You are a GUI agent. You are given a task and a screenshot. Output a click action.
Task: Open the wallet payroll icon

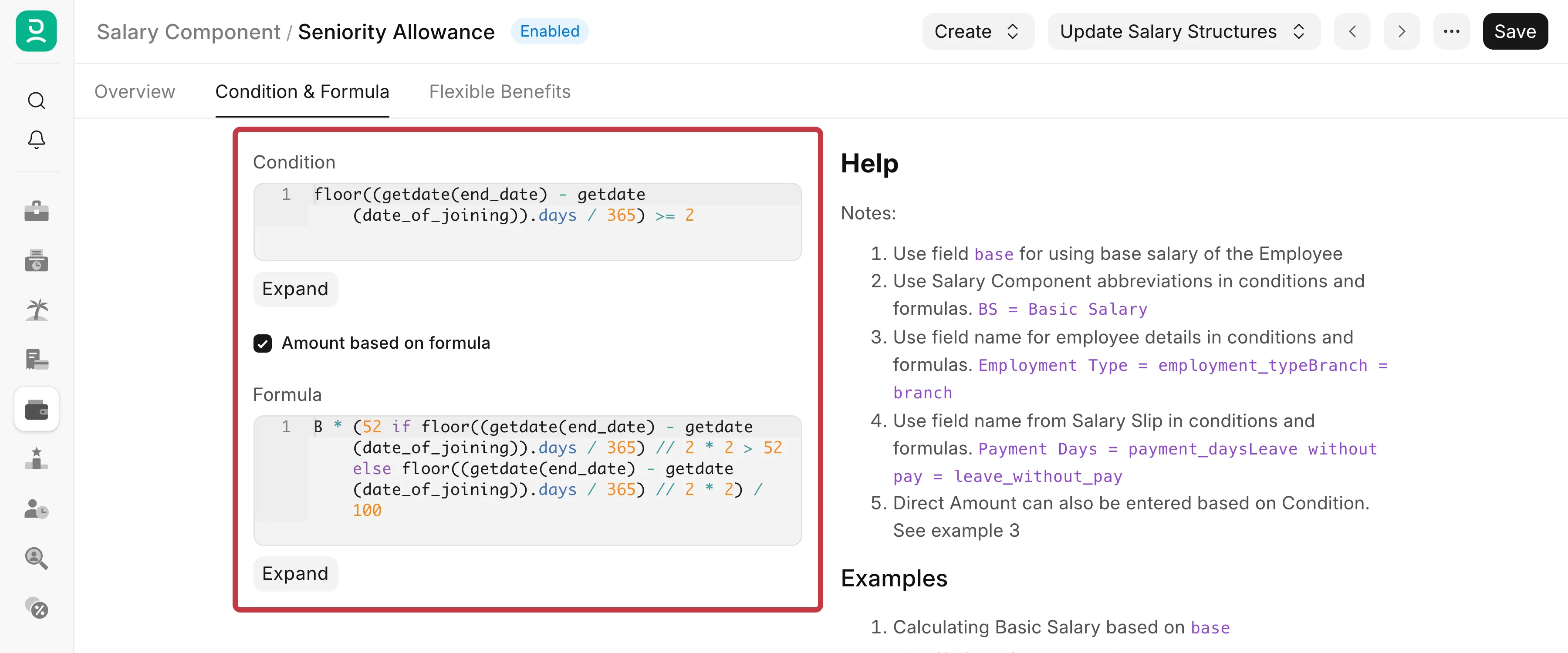[x=37, y=410]
